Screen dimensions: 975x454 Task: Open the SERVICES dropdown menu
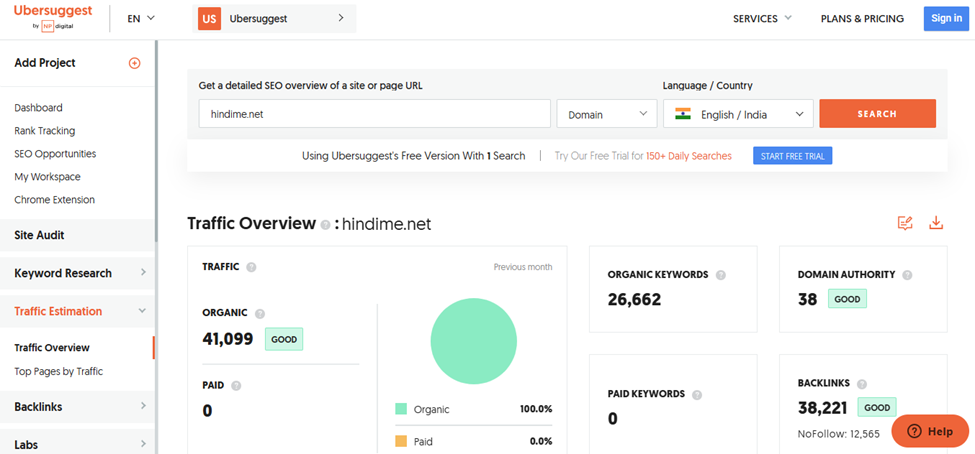click(762, 19)
